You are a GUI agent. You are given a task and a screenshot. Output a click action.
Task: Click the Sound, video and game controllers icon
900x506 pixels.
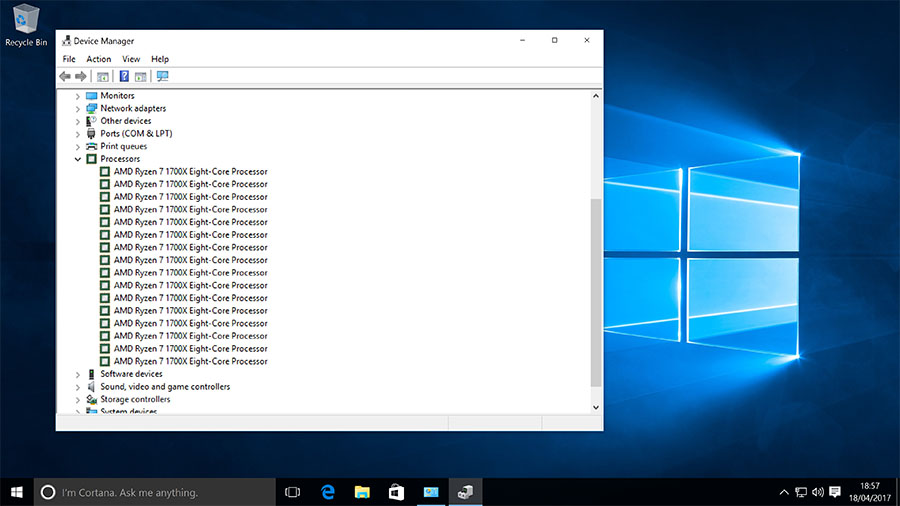point(91,387)
